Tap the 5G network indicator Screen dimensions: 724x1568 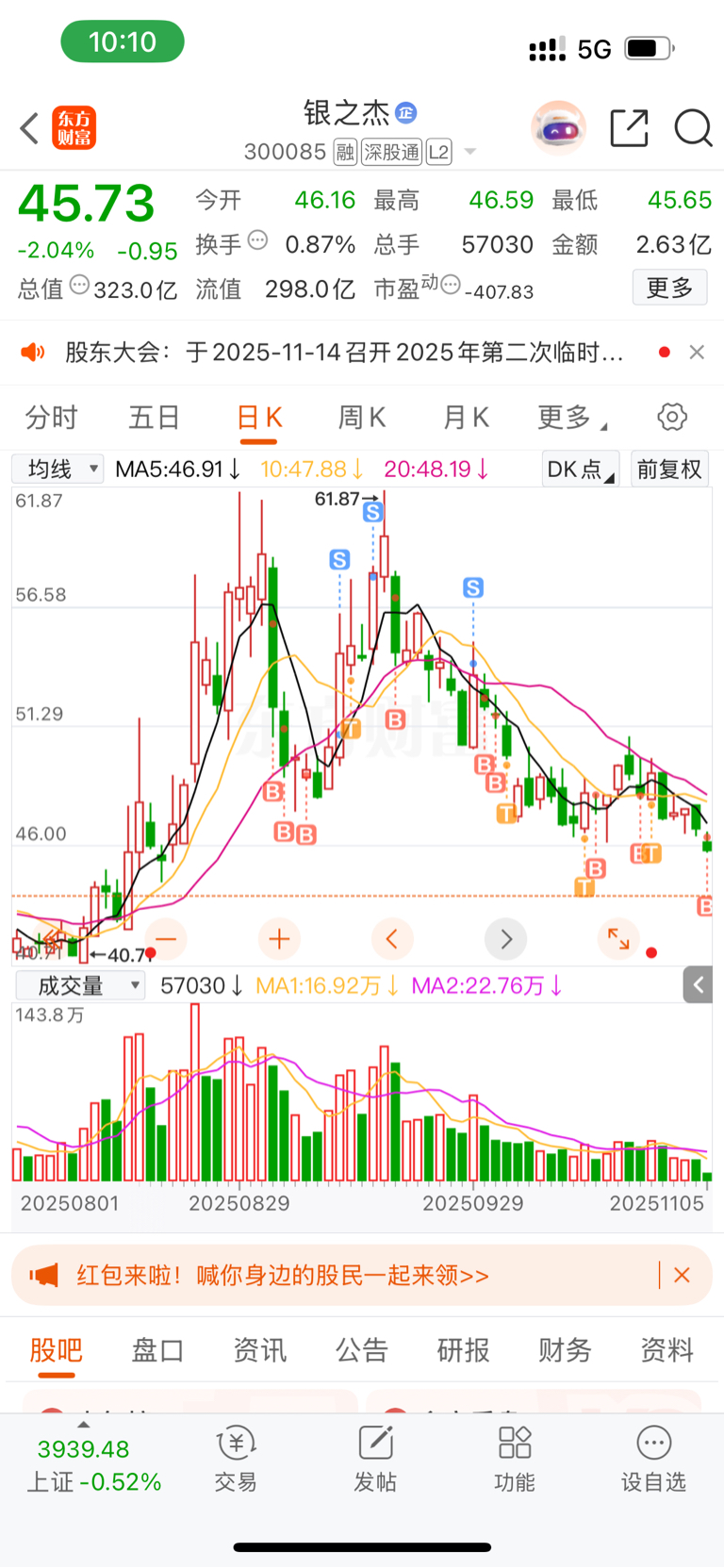[594, 49]
